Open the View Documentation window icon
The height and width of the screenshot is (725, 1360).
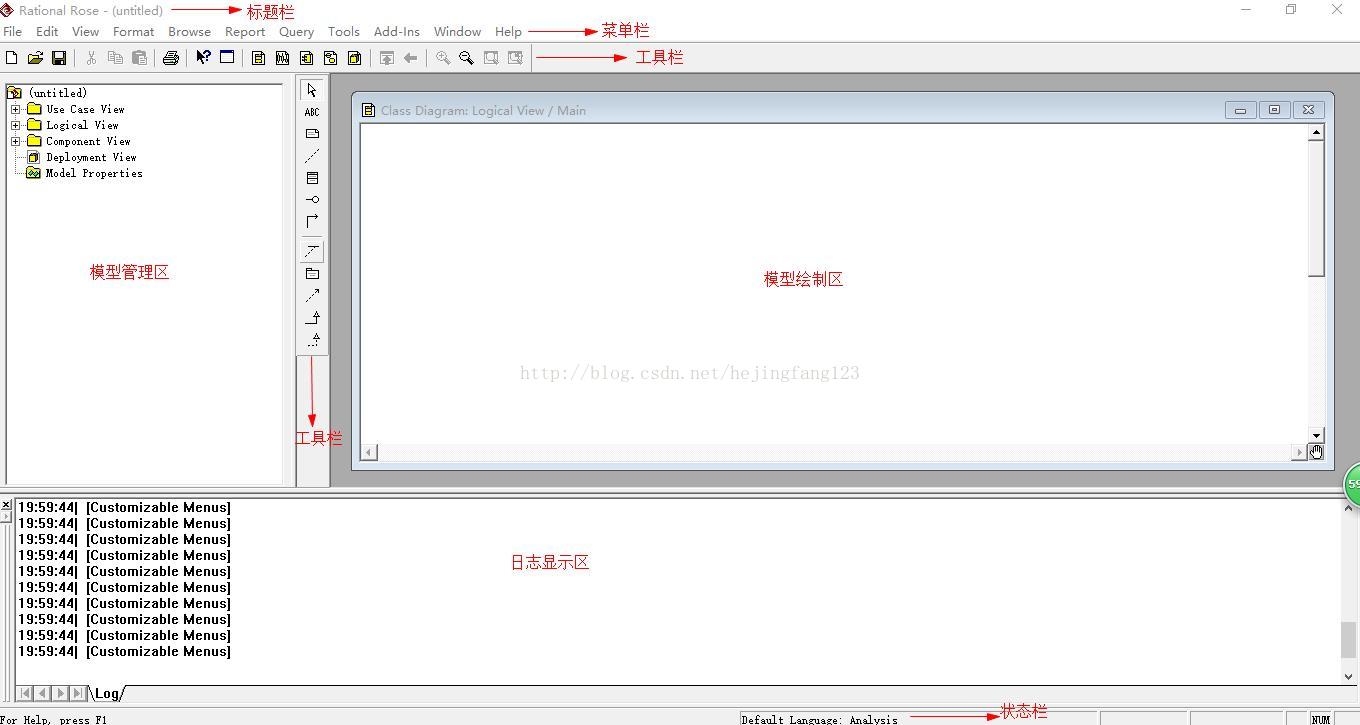(x=227, y=58)
